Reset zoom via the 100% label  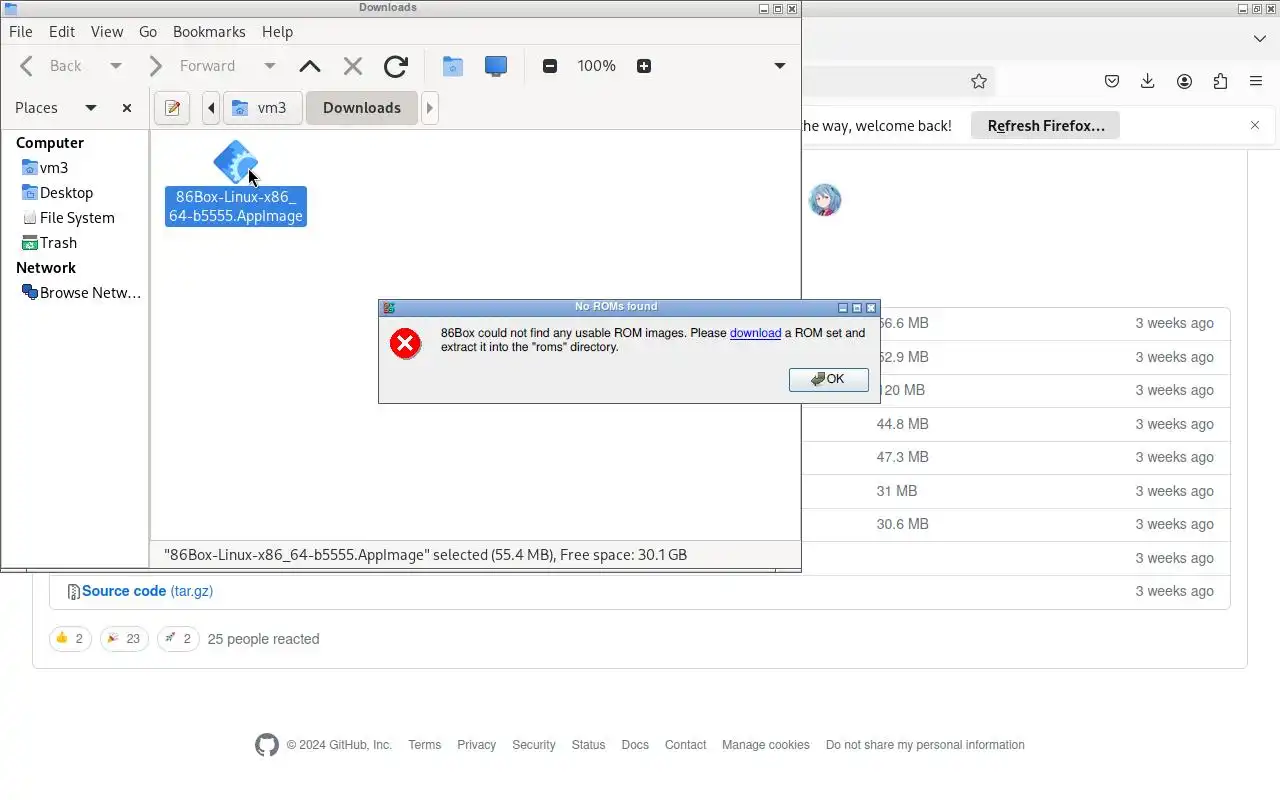click(x=596, y=66)
